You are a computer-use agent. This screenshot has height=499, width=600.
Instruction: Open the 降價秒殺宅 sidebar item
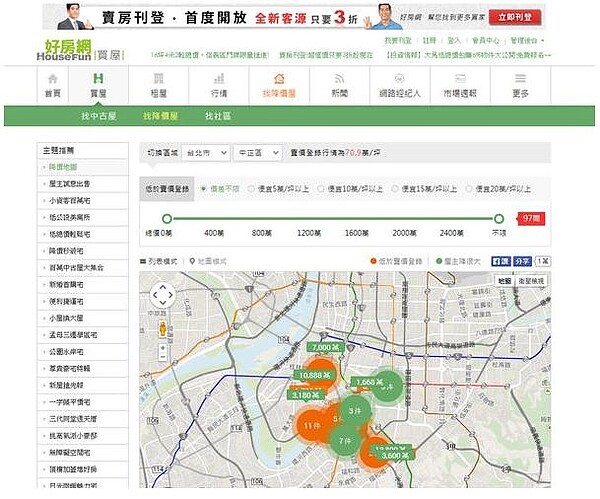[66, 251]
